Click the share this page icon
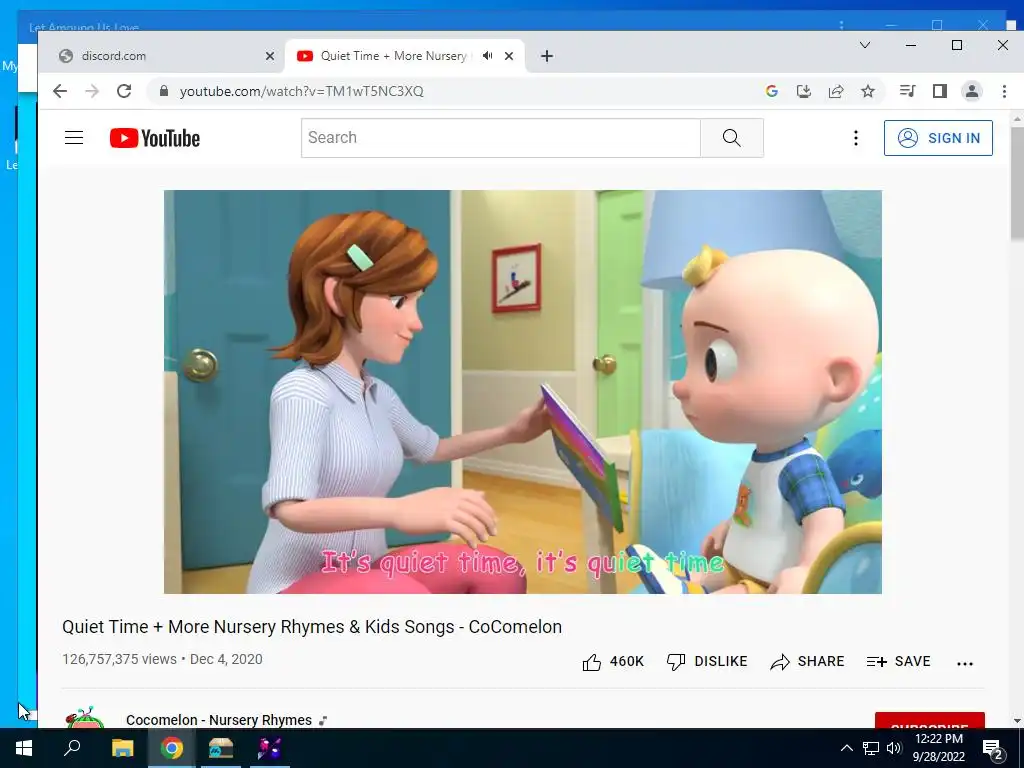The width and height of the screenshot is (1024, 768). pos(836,91)
